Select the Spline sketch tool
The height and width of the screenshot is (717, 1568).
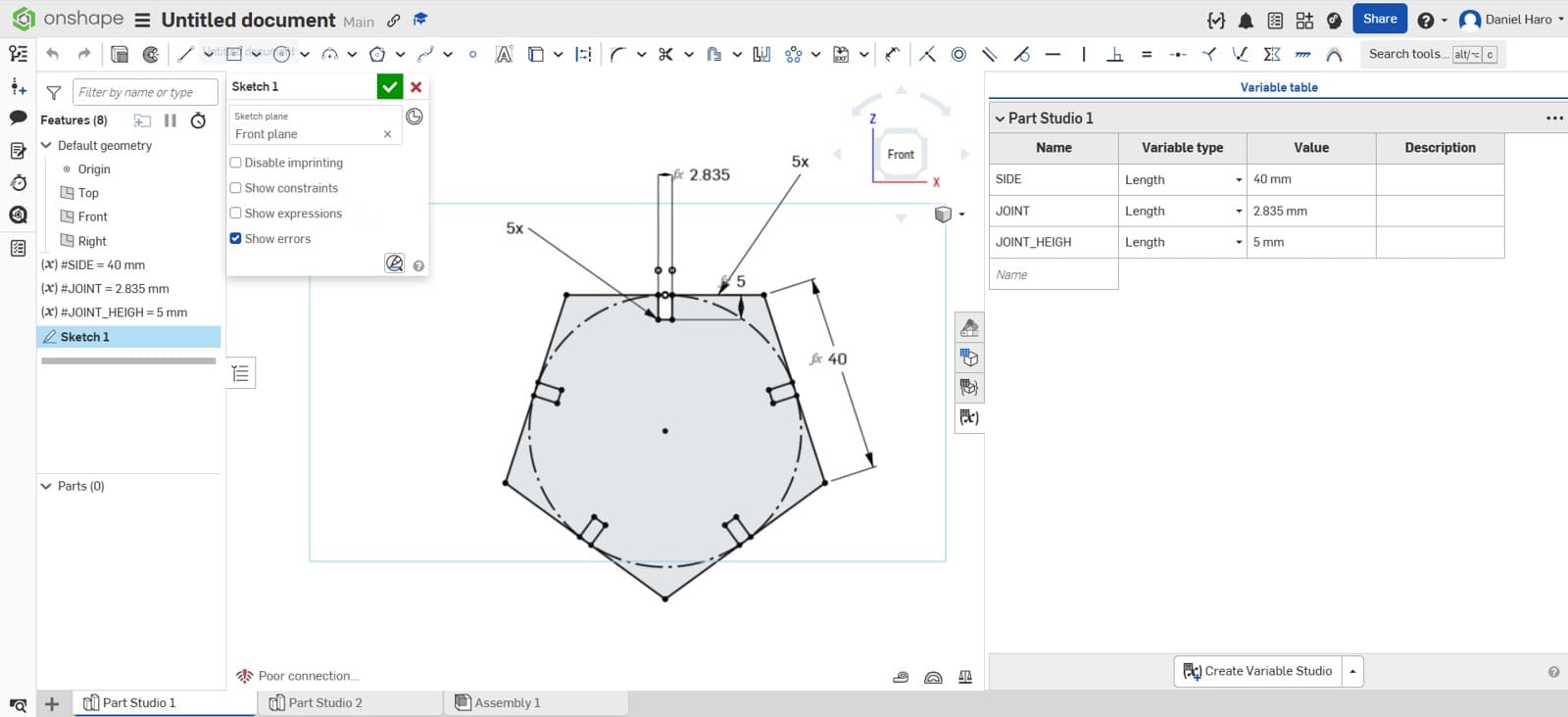point(425,54)
